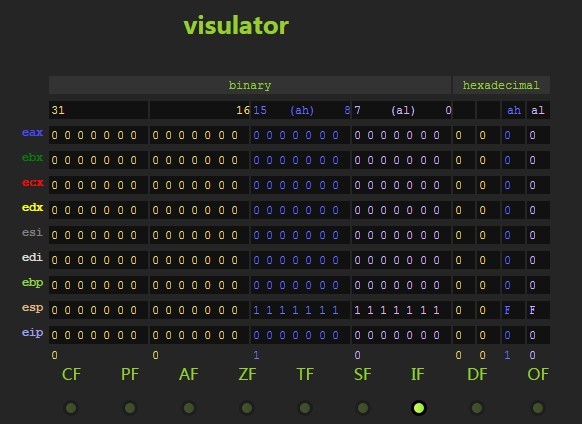Click the edi register label
582x424 pixels.
click(32, 257)
